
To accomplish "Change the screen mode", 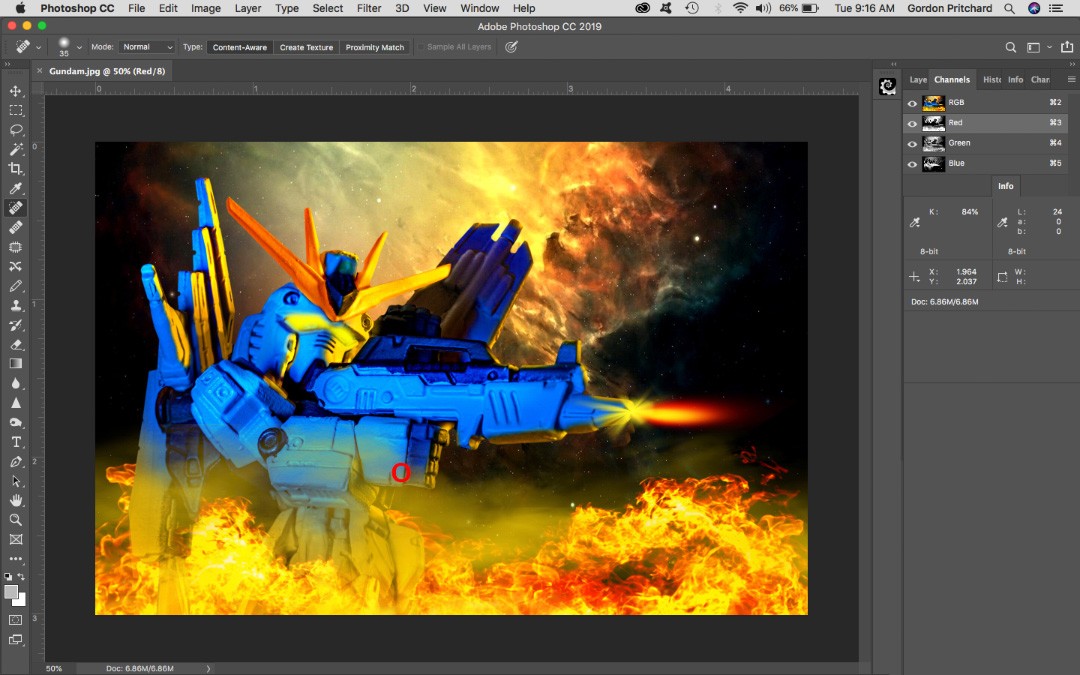I will tap(16, 640).
